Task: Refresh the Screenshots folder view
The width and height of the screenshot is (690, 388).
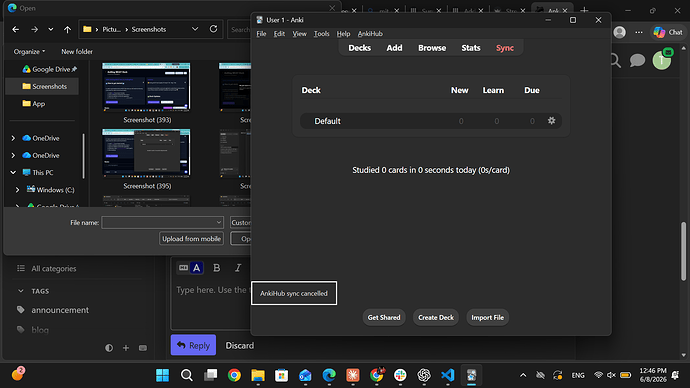Action: coord(213,29)
